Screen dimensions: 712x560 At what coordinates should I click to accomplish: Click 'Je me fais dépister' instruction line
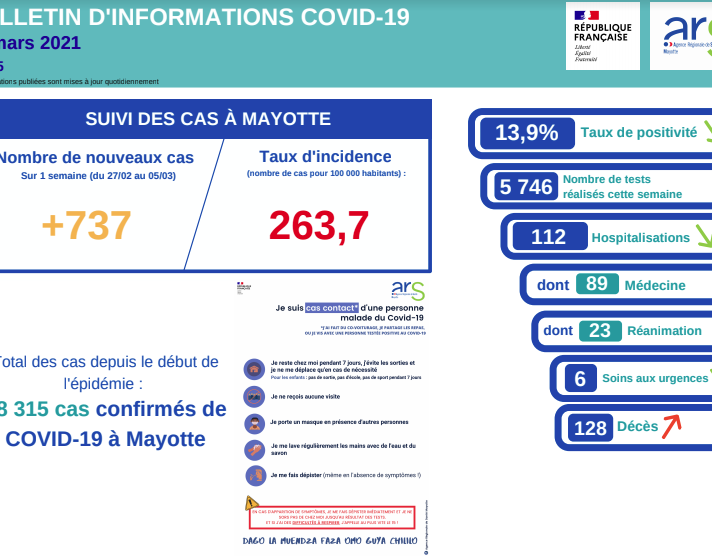tap(346, 475)
